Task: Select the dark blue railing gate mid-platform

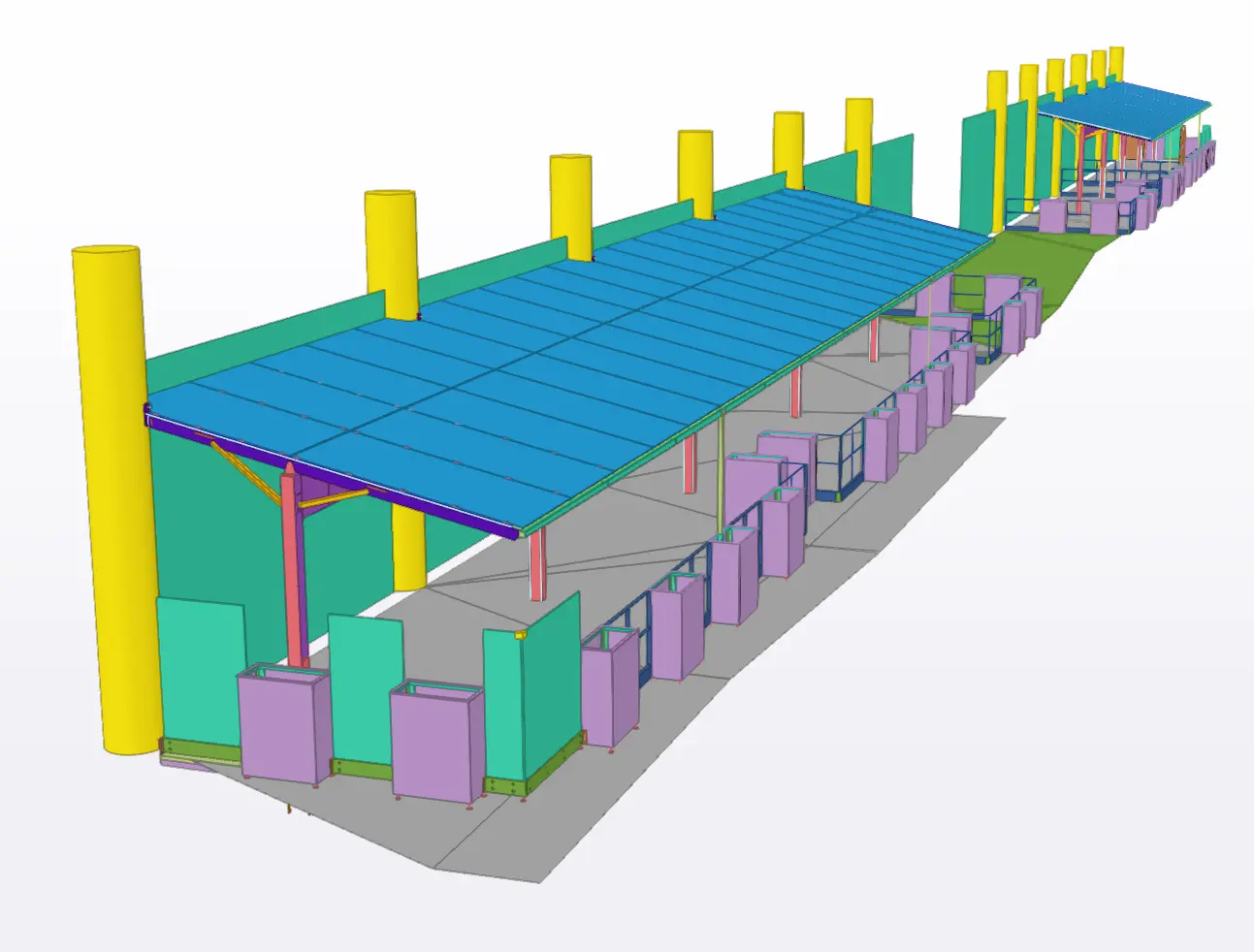Action: click(x=840, y=463)
